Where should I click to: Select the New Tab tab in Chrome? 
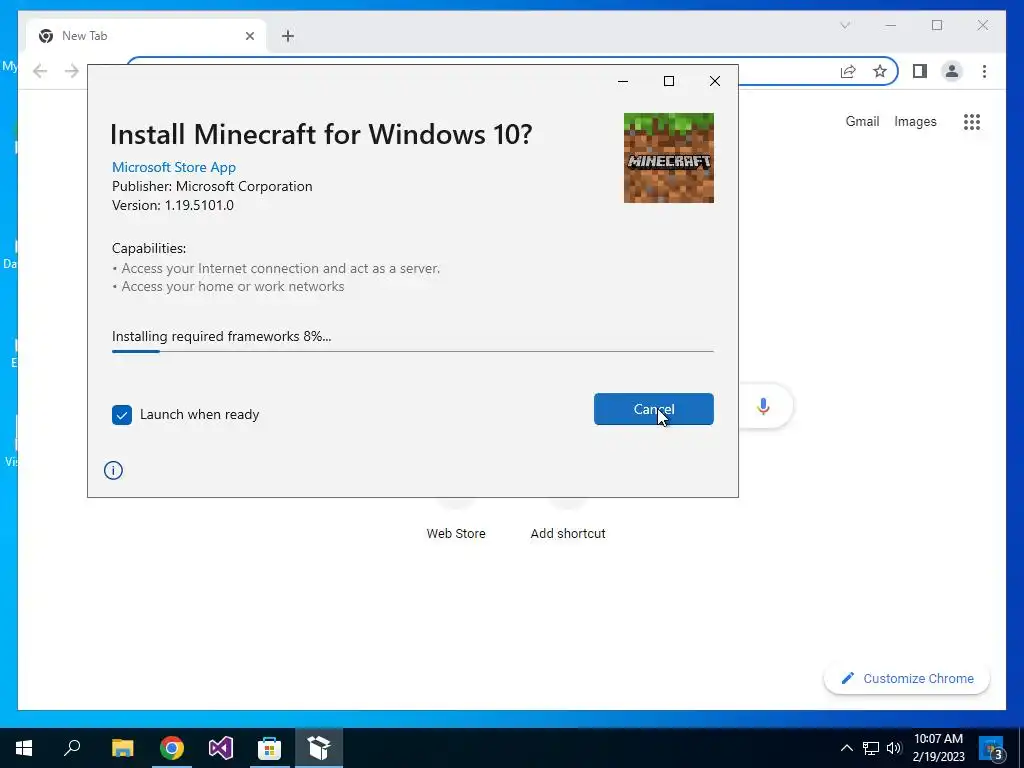[146, 36]
